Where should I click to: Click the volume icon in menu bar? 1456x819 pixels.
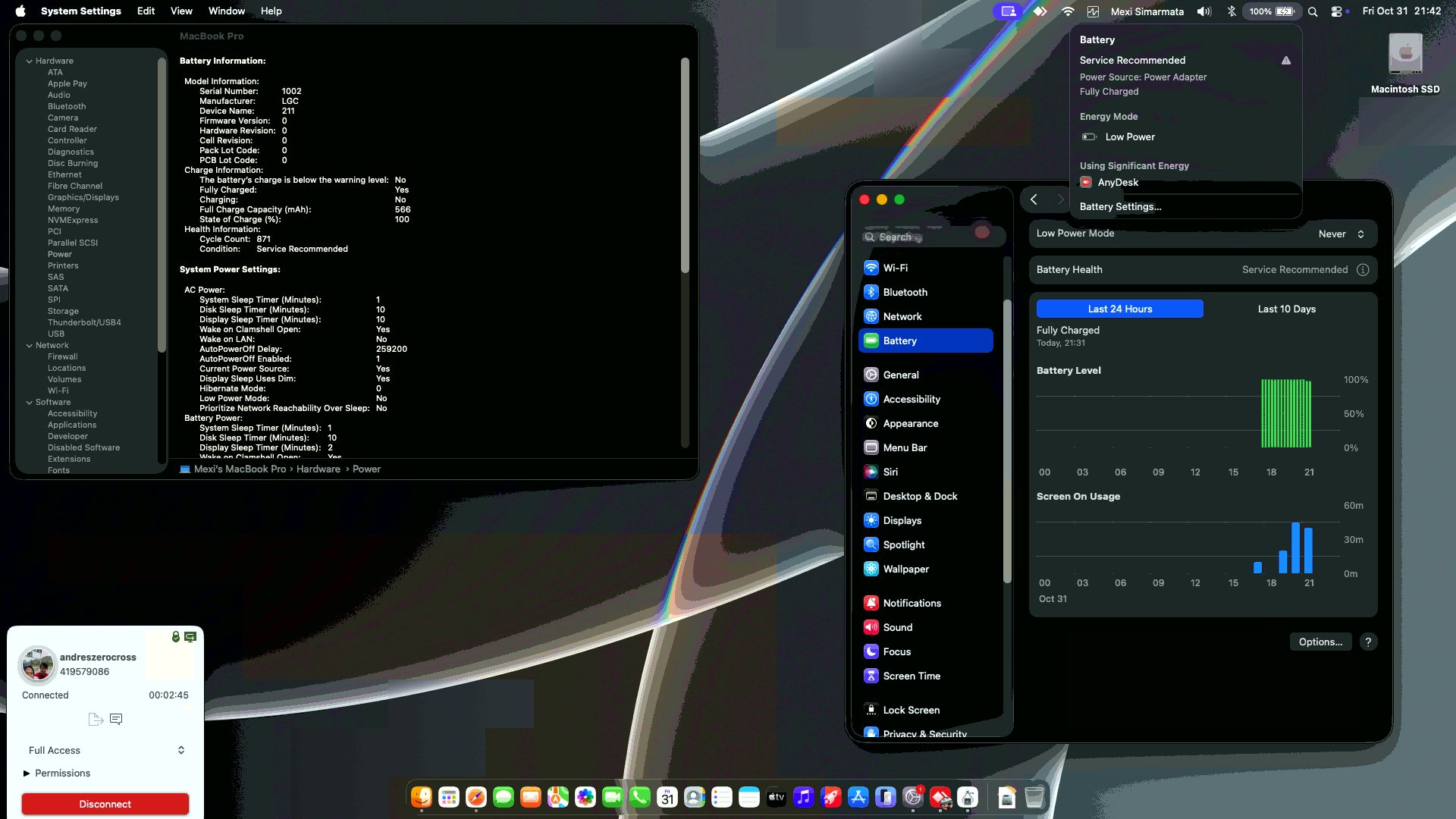[x=1204, y=11]
